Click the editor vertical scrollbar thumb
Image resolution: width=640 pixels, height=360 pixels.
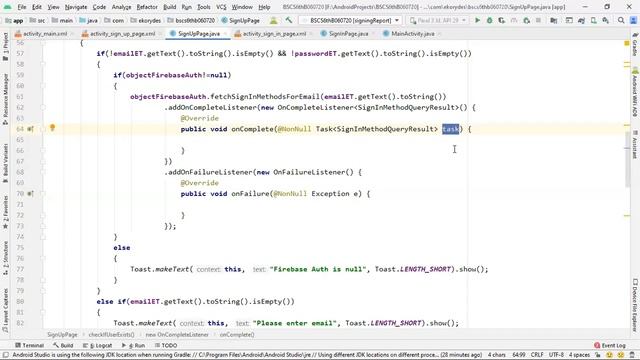(627, 160)
